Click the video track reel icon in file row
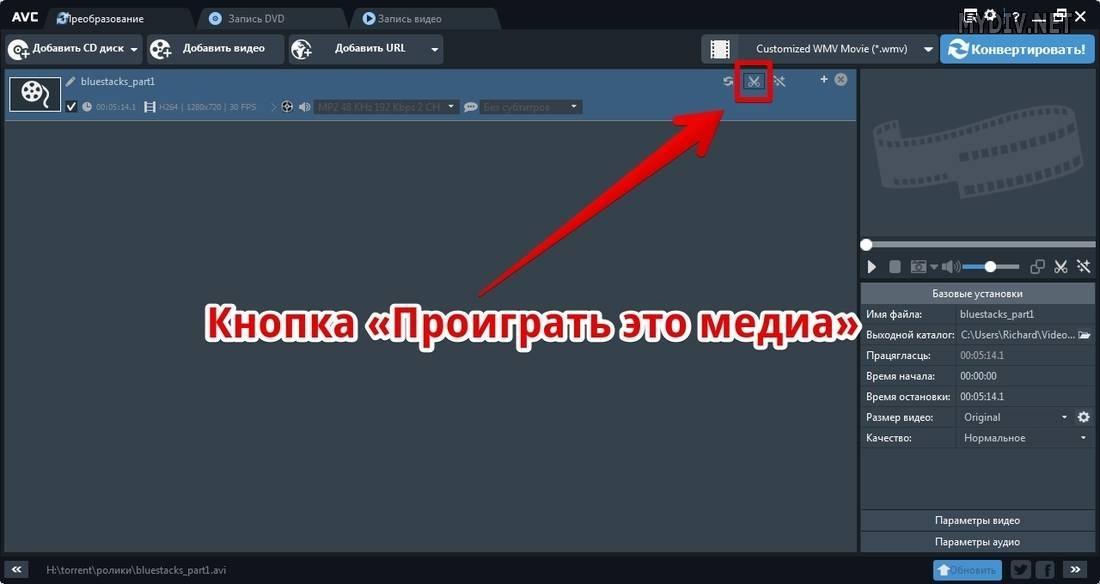Screen dimensions: 1100x584 click(x=286, y=107)
